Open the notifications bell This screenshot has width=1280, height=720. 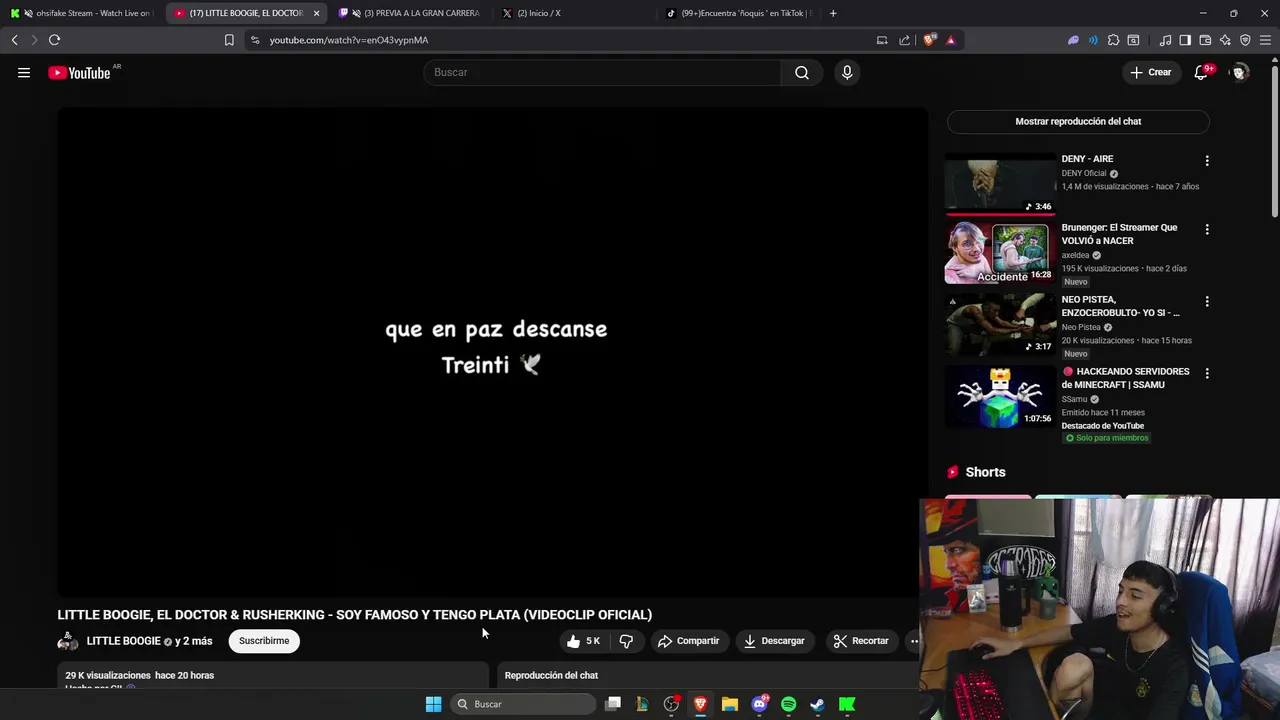coord(1201,72)
